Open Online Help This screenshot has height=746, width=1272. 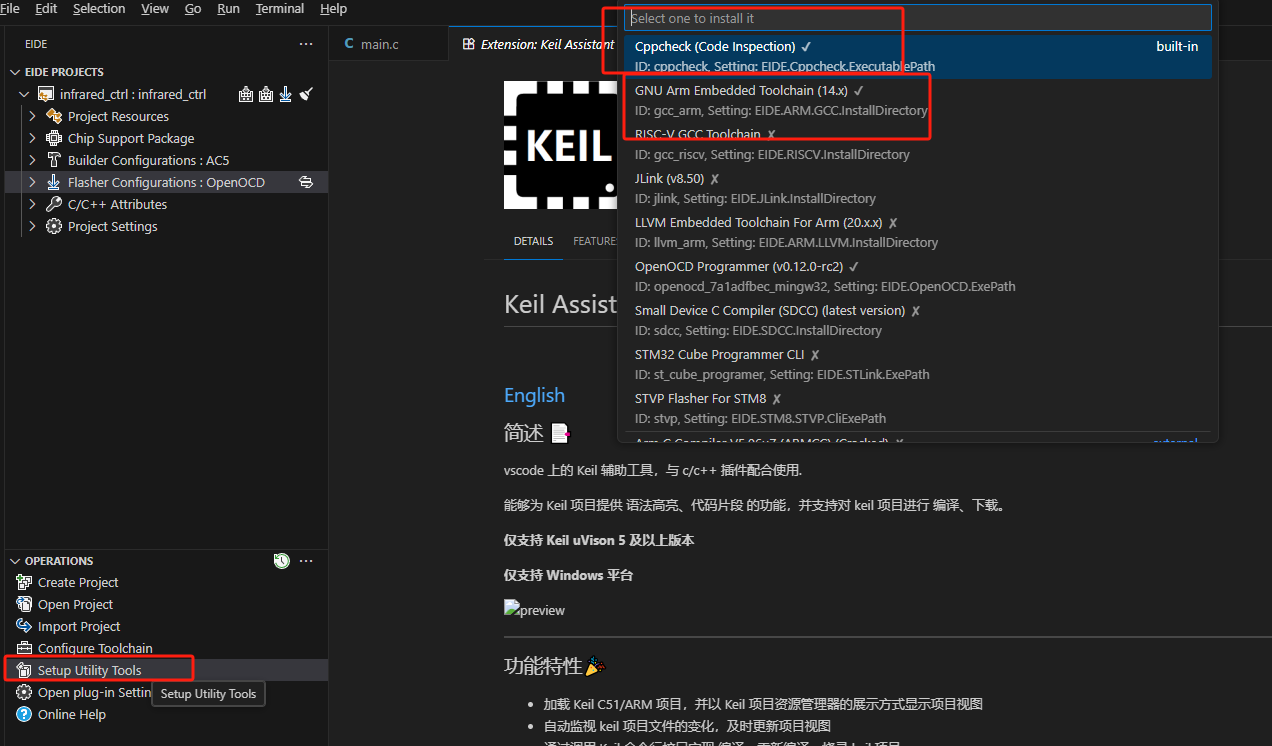(72, 714)
